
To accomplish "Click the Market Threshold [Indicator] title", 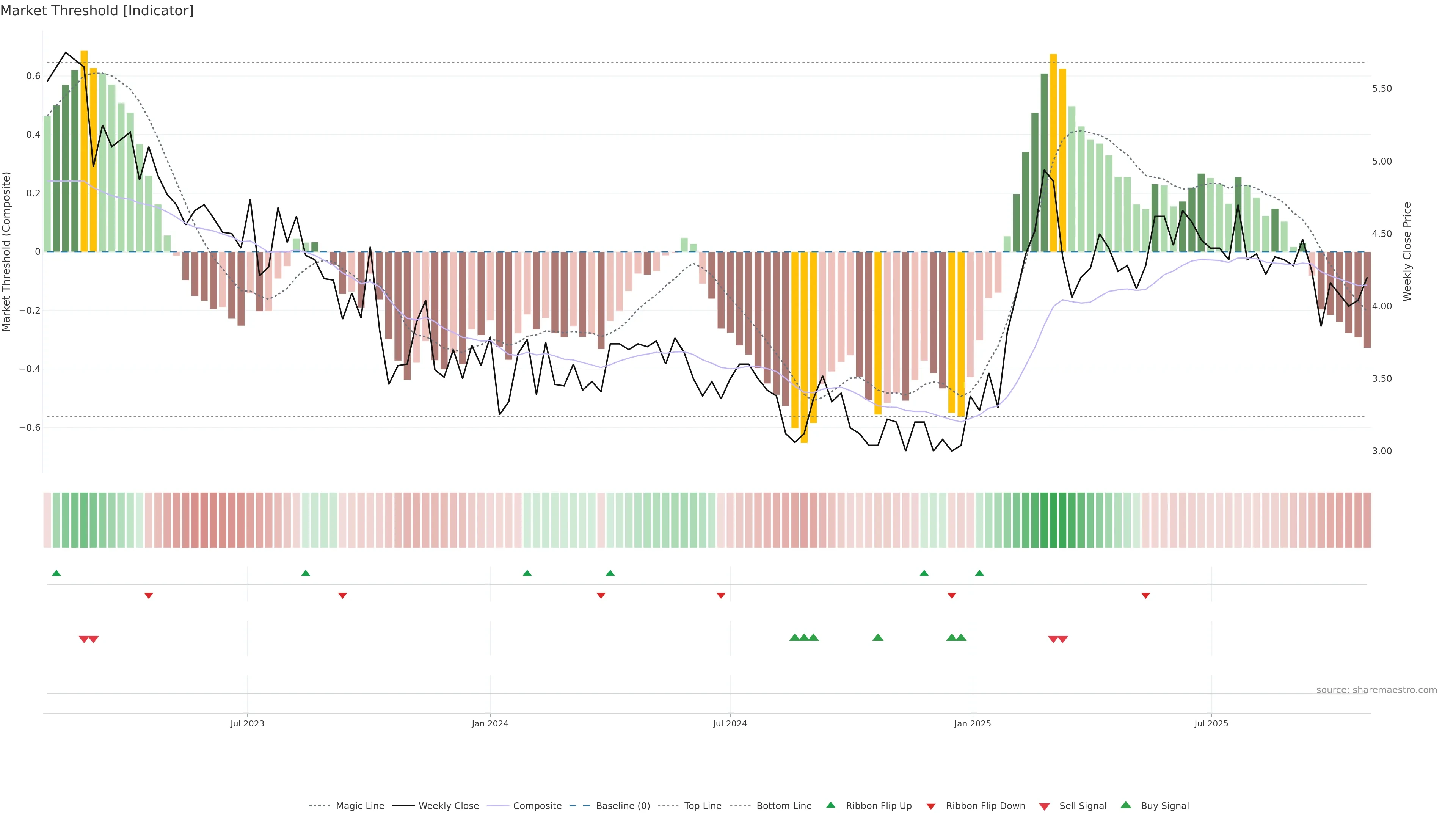I will coord(97,11).
